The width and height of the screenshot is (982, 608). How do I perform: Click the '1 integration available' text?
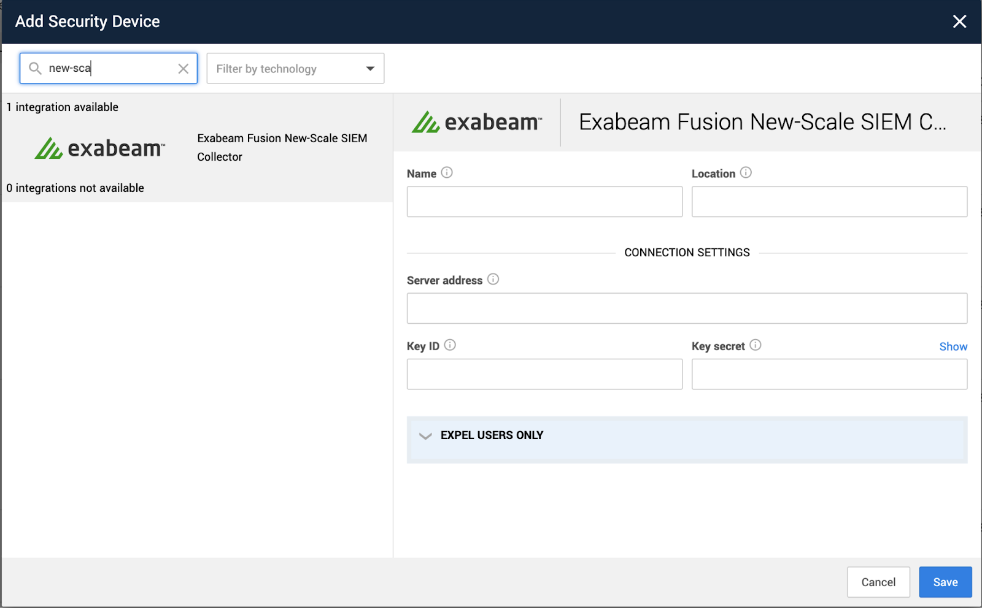coord(62,107)
